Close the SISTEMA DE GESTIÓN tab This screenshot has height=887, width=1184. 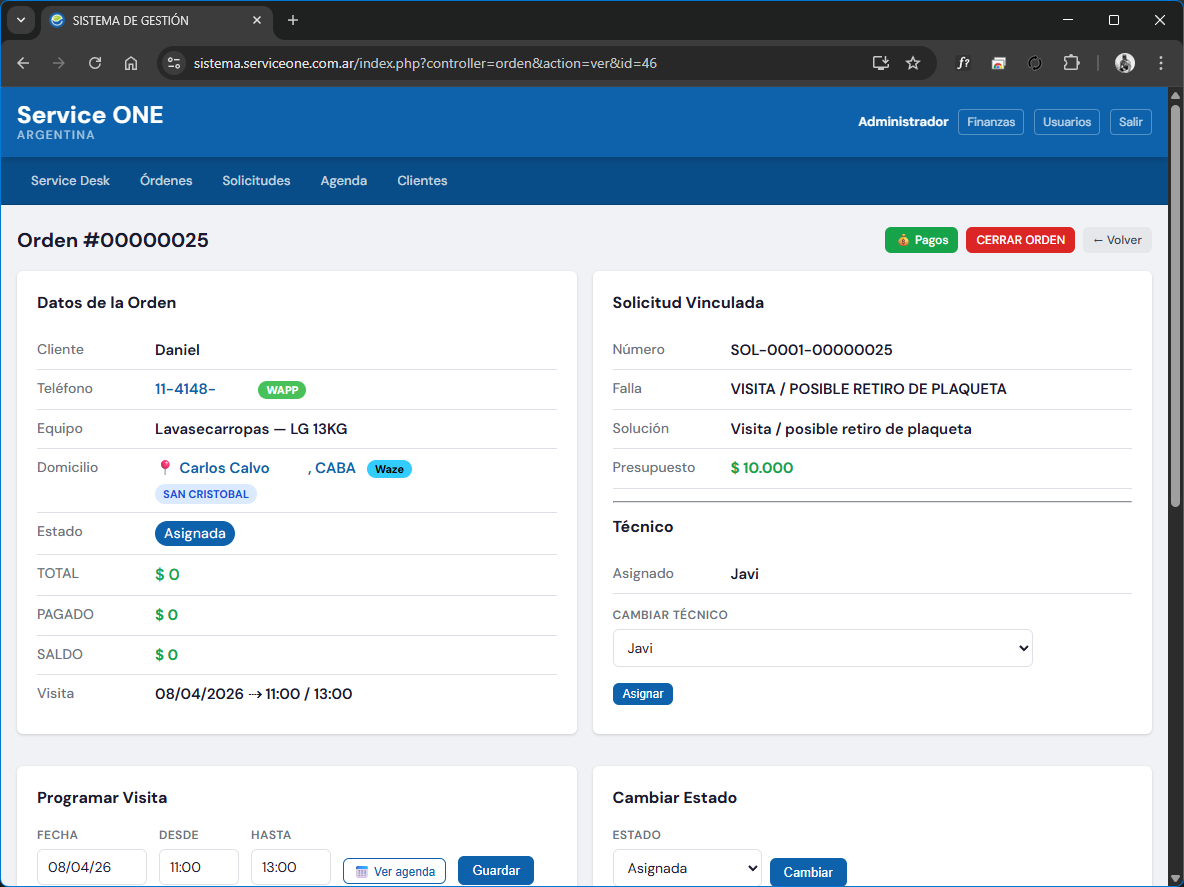pyautogui.click(x=257, y=20)
